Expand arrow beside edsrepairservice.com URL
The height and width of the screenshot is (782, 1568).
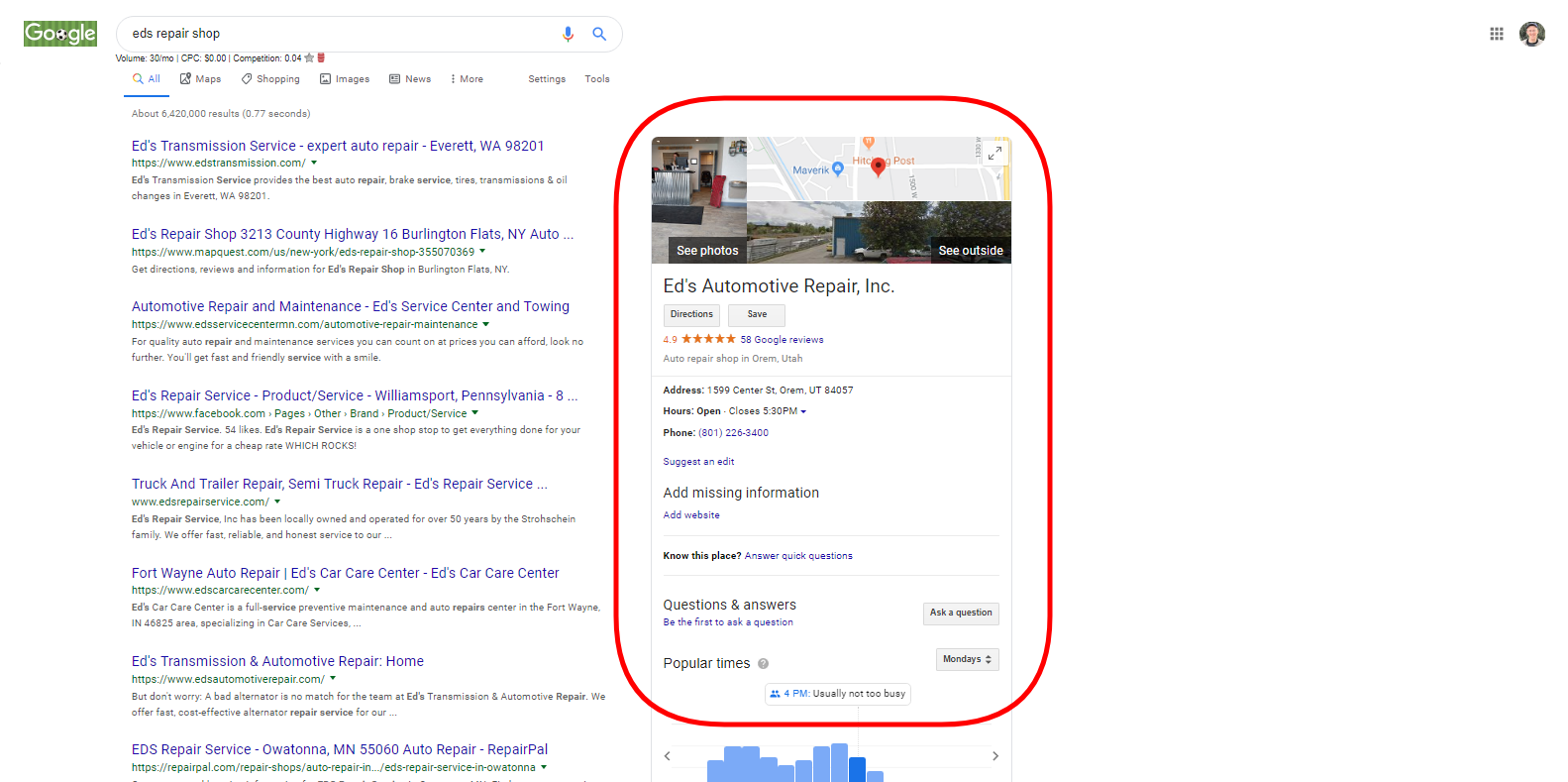[277, 502]
